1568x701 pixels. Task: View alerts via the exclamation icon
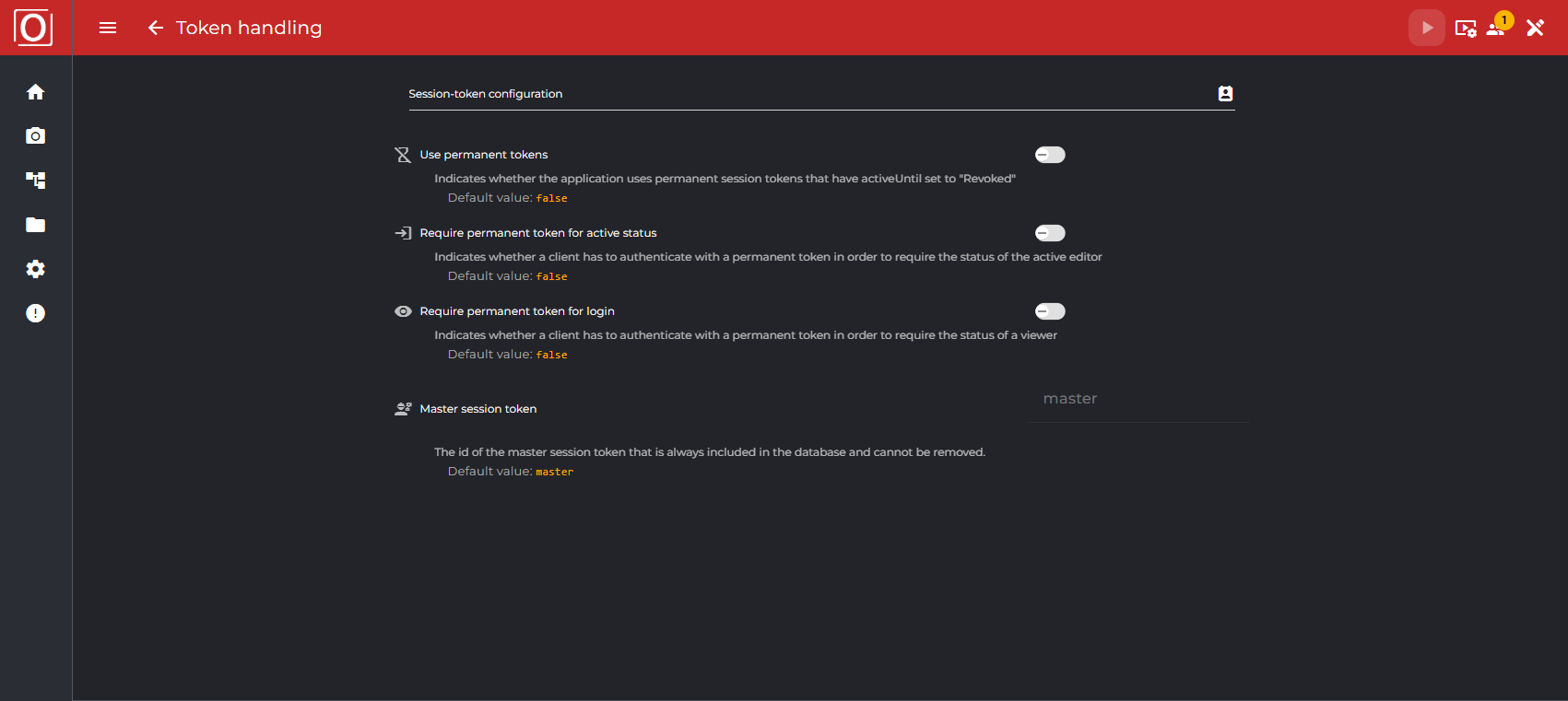tap(35, 312)
